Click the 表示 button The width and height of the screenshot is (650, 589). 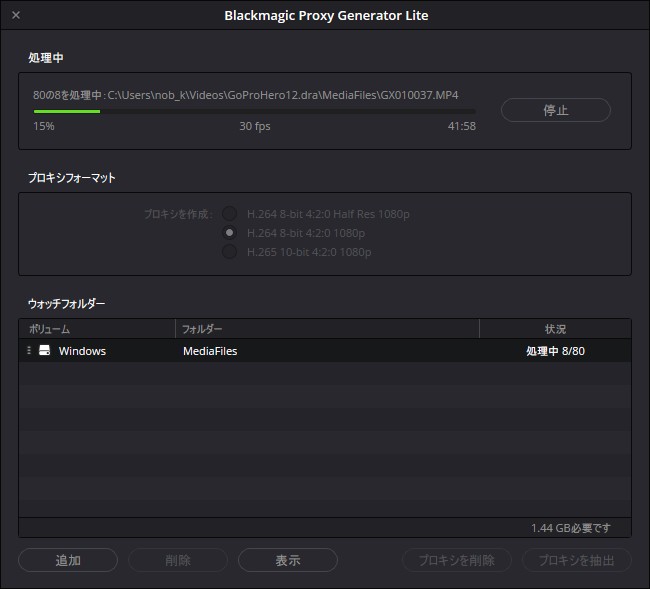tap(288, 560)
